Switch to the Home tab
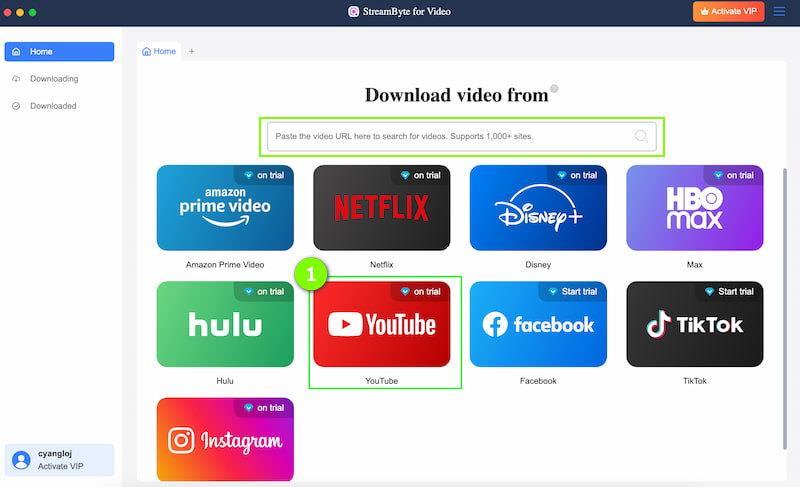The width and height of the screenshot is (800, 487). 159,52
